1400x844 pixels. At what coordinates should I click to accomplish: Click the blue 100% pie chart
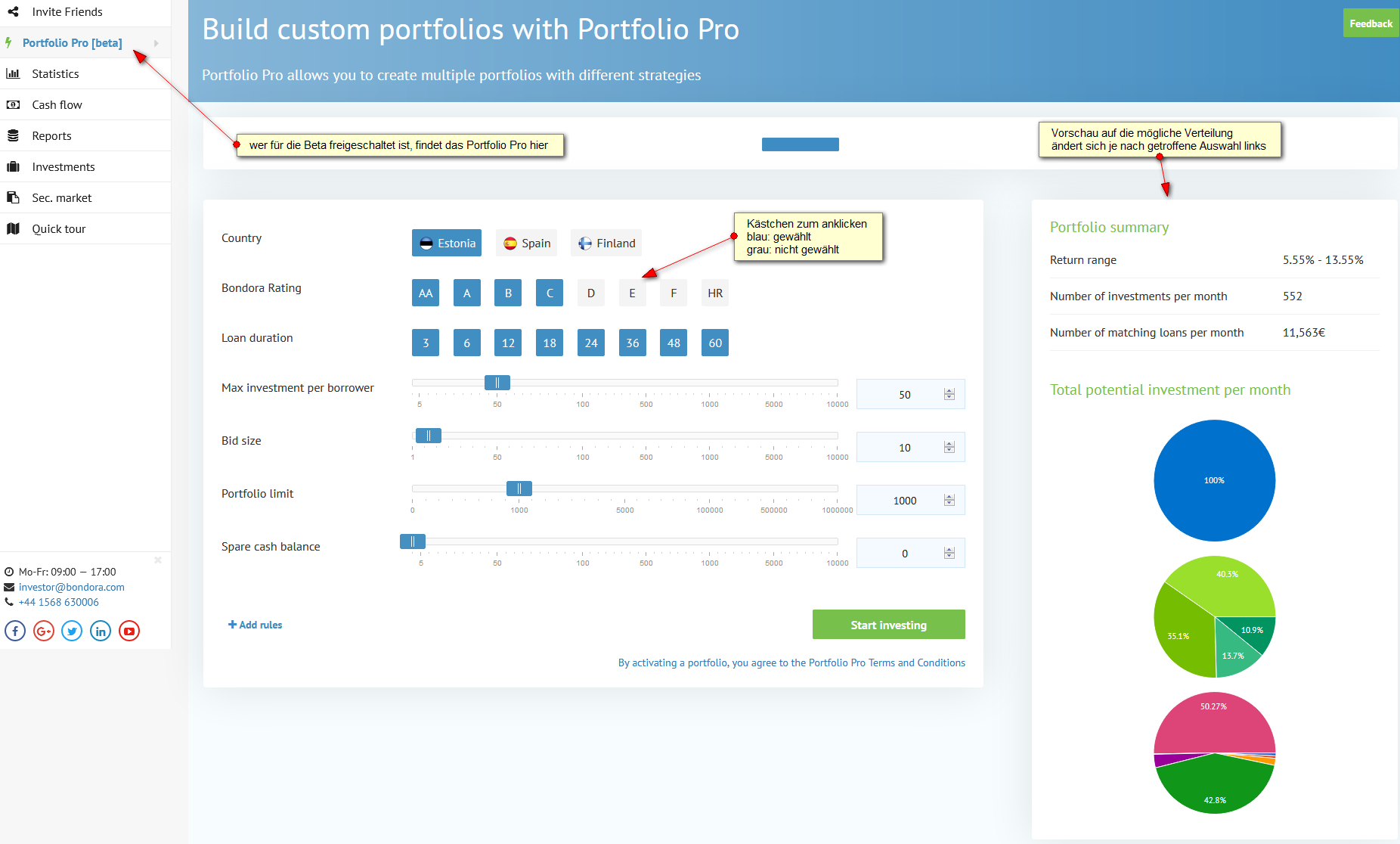pyautogui.click(x=1214, y=480)
